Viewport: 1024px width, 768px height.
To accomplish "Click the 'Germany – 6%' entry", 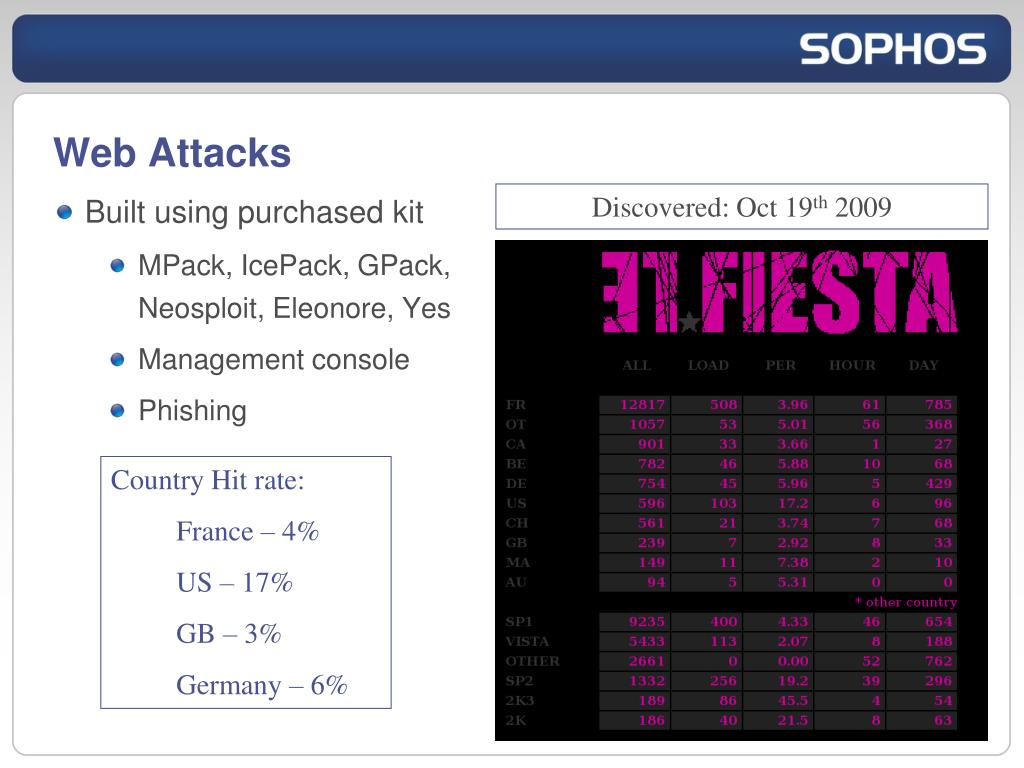I will tap(261, 685).
